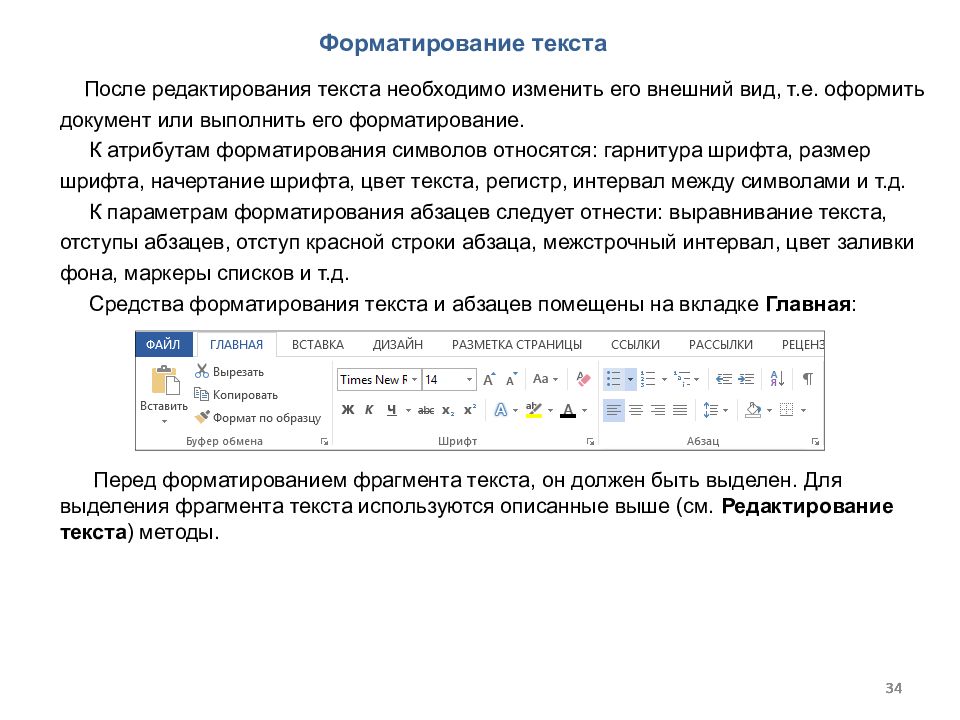Decrease the paragraph indent
The width and height of the screenshot is (960, 720).
(724, 379)
